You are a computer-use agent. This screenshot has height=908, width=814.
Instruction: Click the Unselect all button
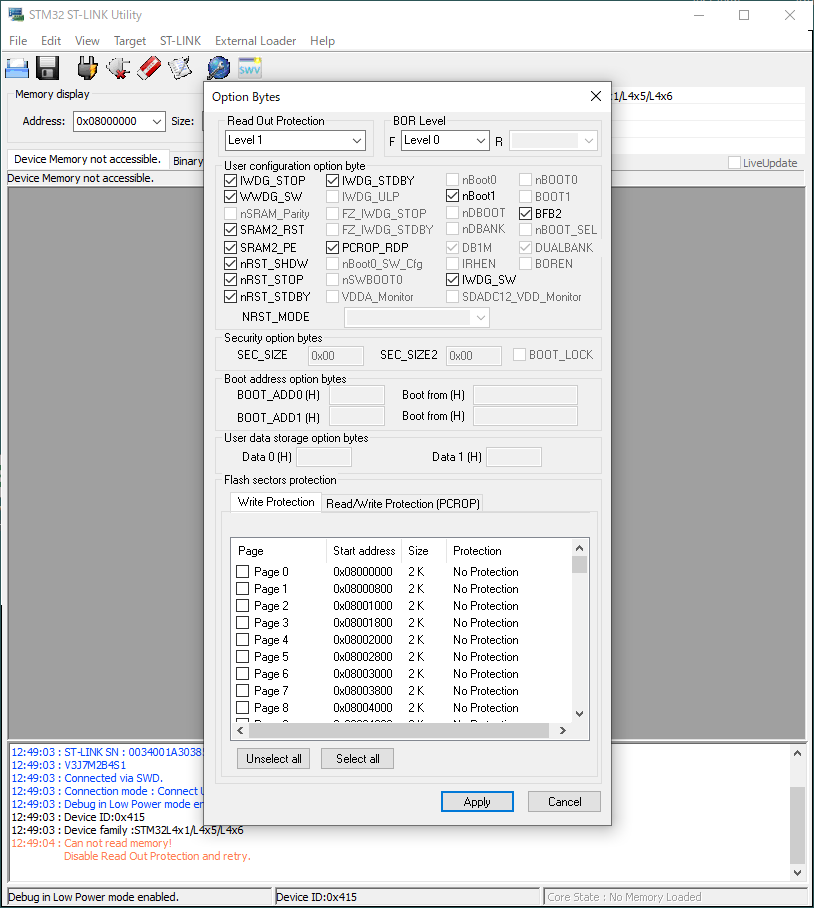point(274,759)
